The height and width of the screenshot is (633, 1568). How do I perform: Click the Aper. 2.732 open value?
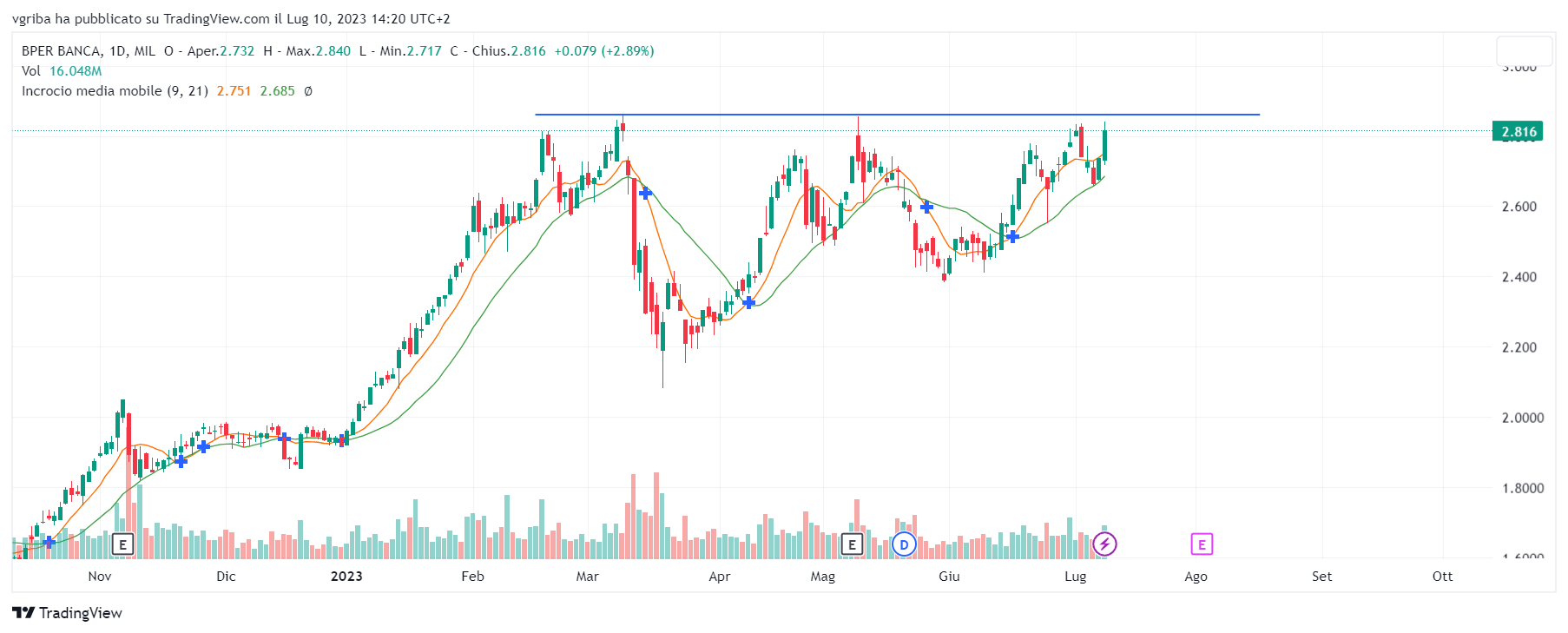point(209,51)
